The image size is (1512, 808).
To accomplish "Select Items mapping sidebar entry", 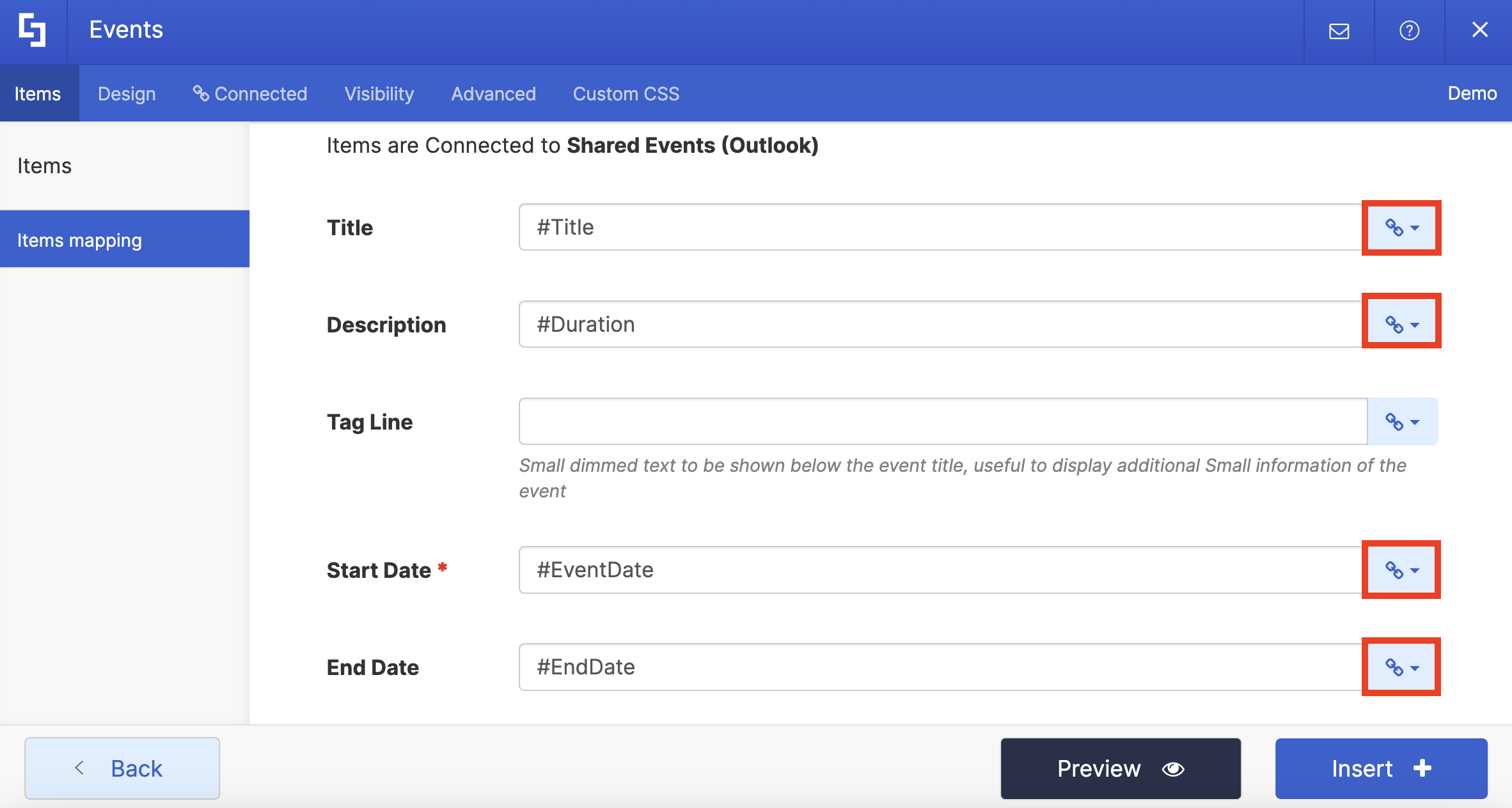I will [x=79, y=240].
